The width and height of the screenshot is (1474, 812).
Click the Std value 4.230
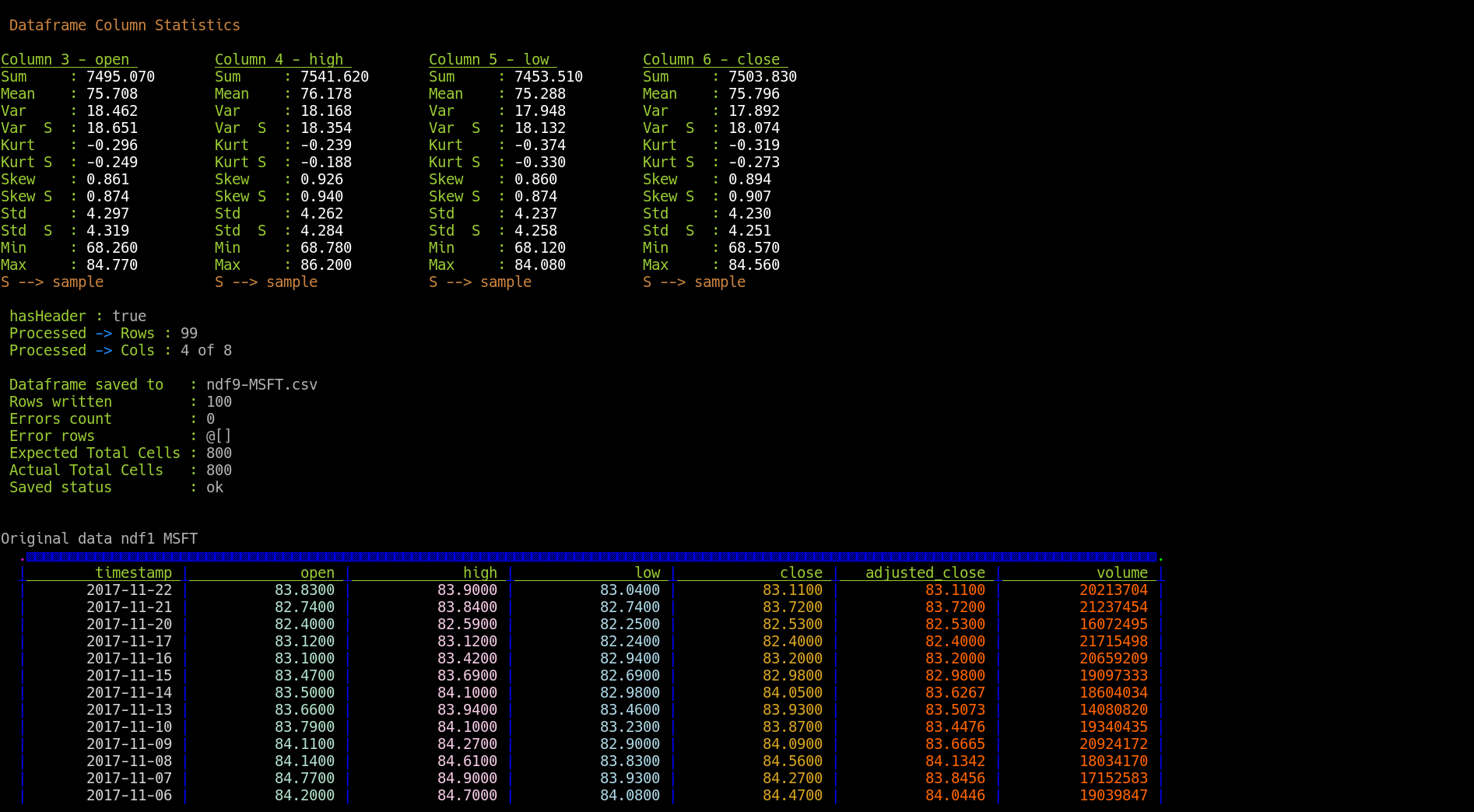(749, 213)
